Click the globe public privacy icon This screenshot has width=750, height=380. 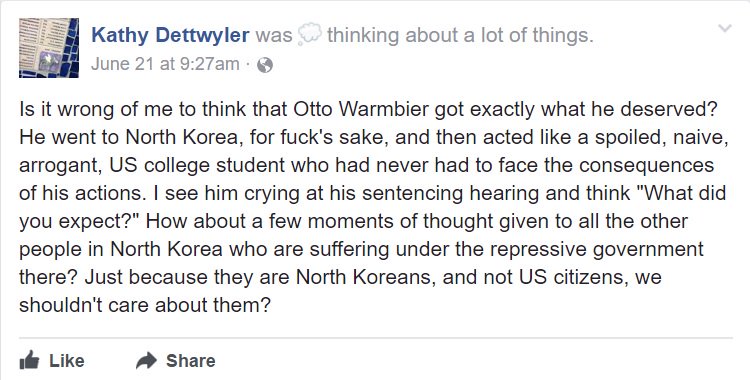pyautogui.click(x=265, y=65)
